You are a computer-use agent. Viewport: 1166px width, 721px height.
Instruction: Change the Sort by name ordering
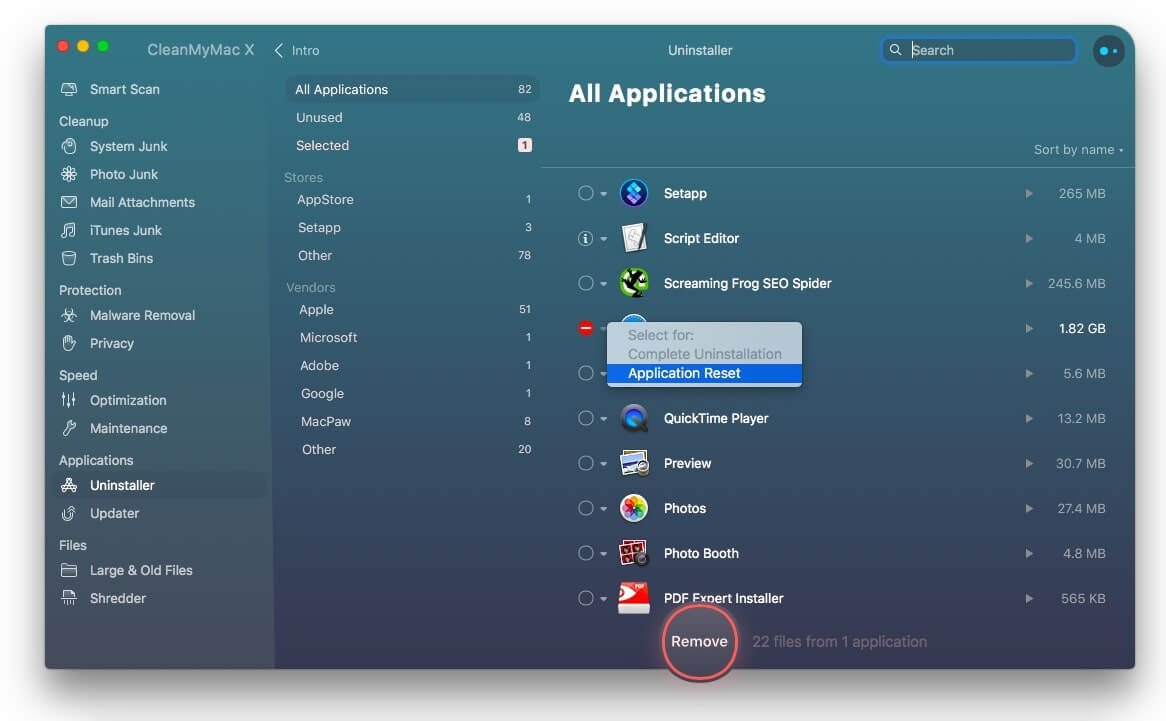(1073, 149)
